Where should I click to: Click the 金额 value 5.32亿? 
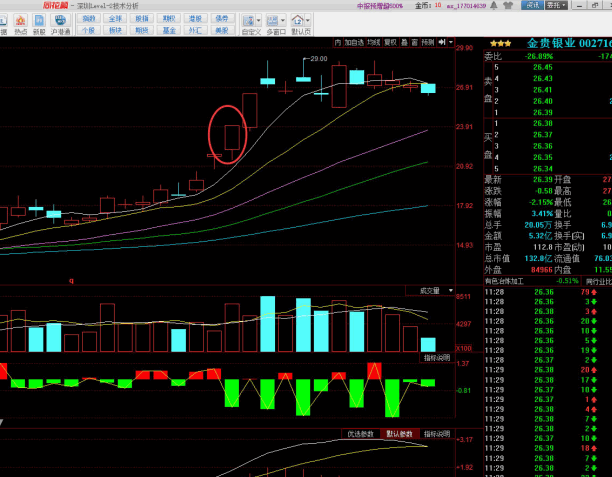pos(541,236)
